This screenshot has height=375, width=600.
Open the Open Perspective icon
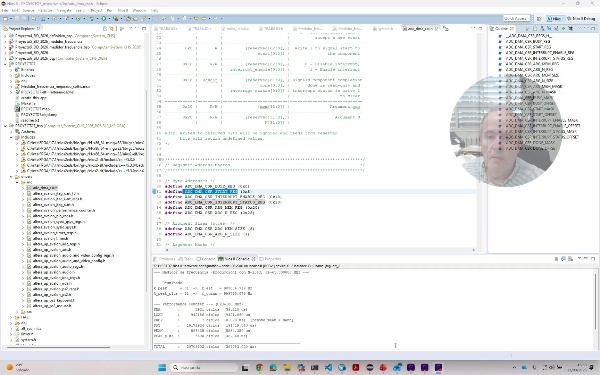click(x=539, y=18)
